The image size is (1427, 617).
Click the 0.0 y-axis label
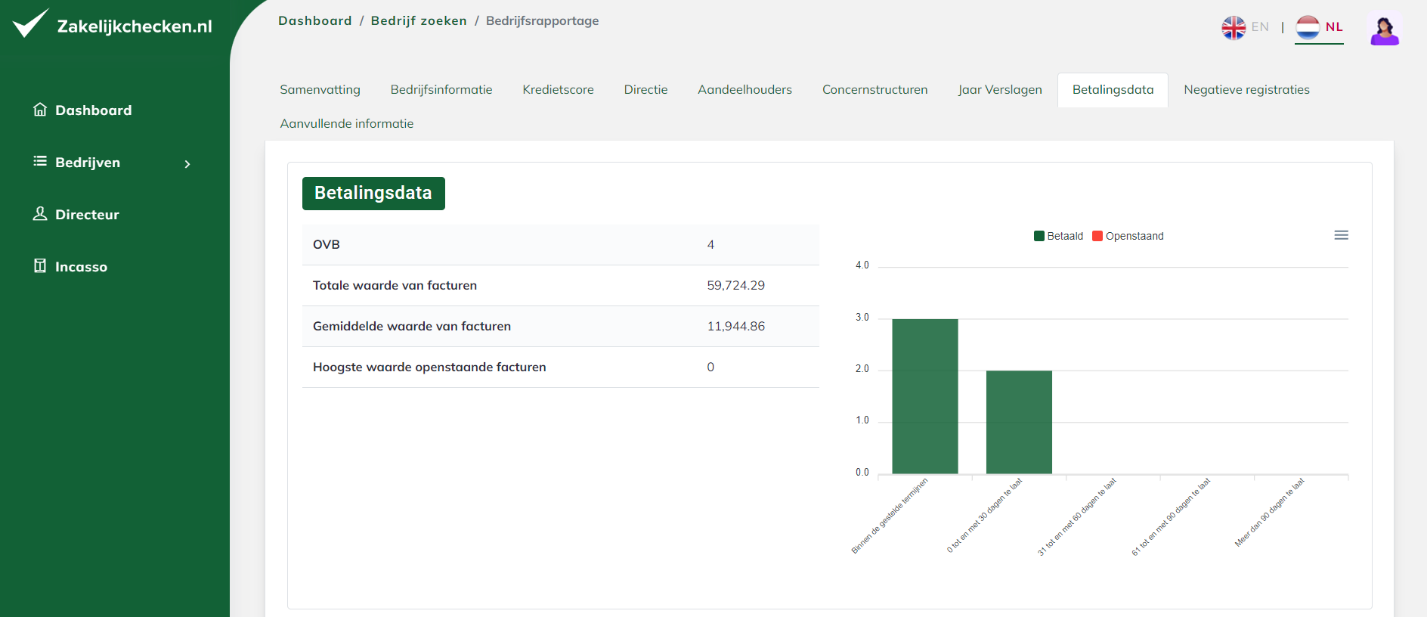(x=862, y=473)
